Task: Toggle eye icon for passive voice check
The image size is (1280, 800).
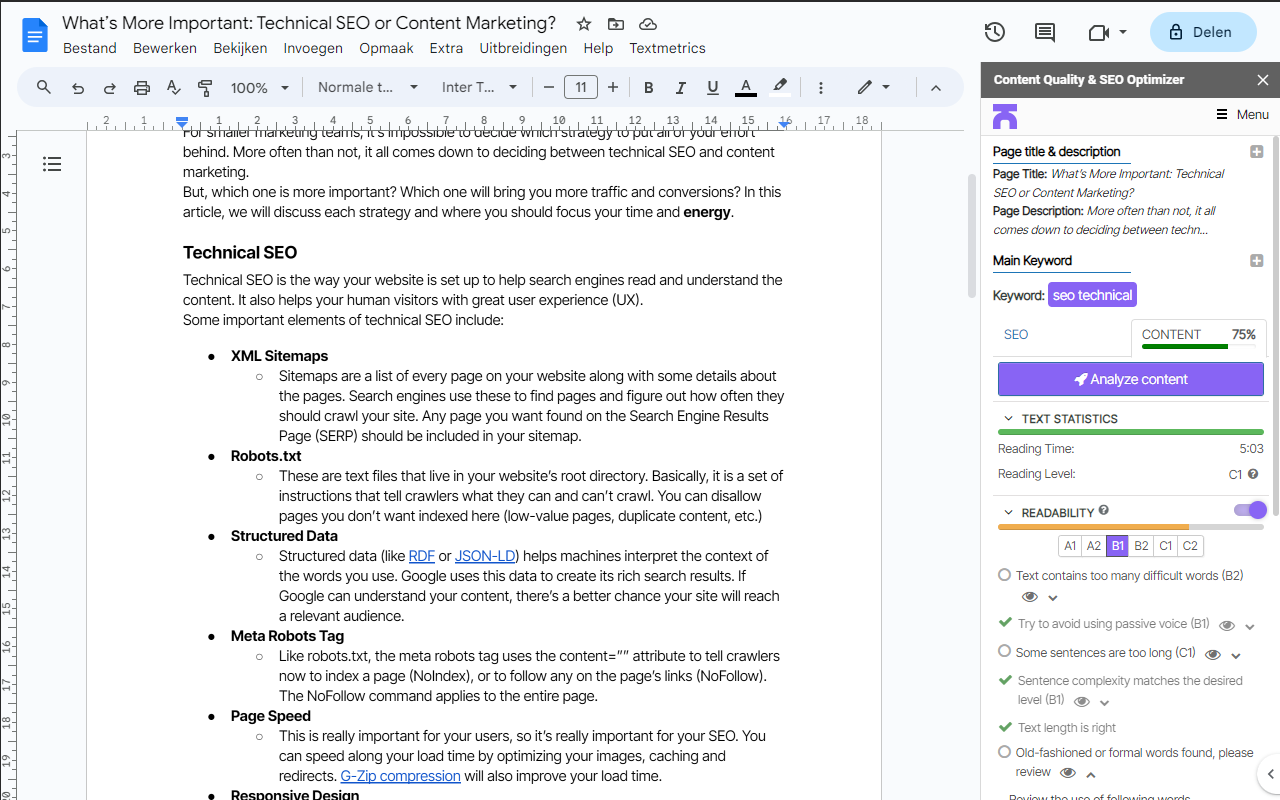Action: tap(1227, 625)
